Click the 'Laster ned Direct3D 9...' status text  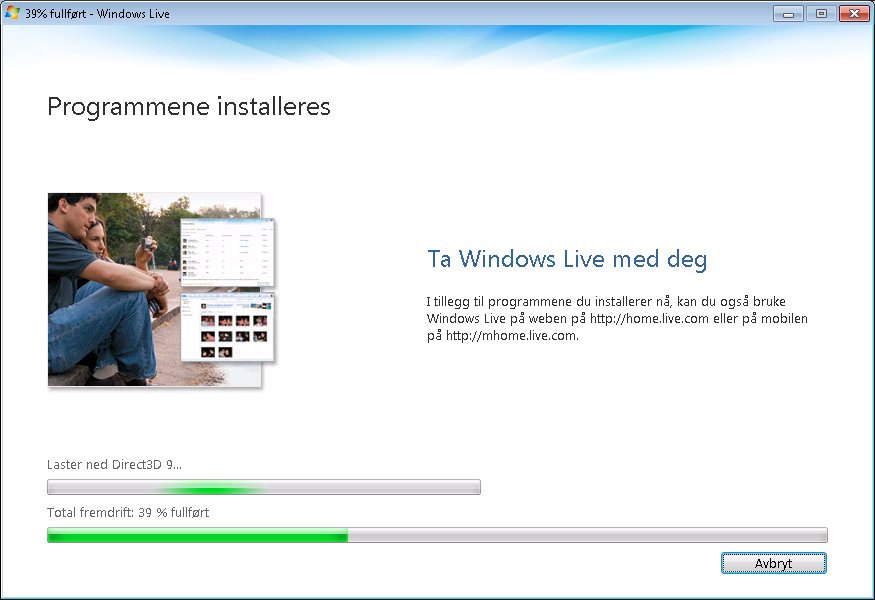(114, 464)
